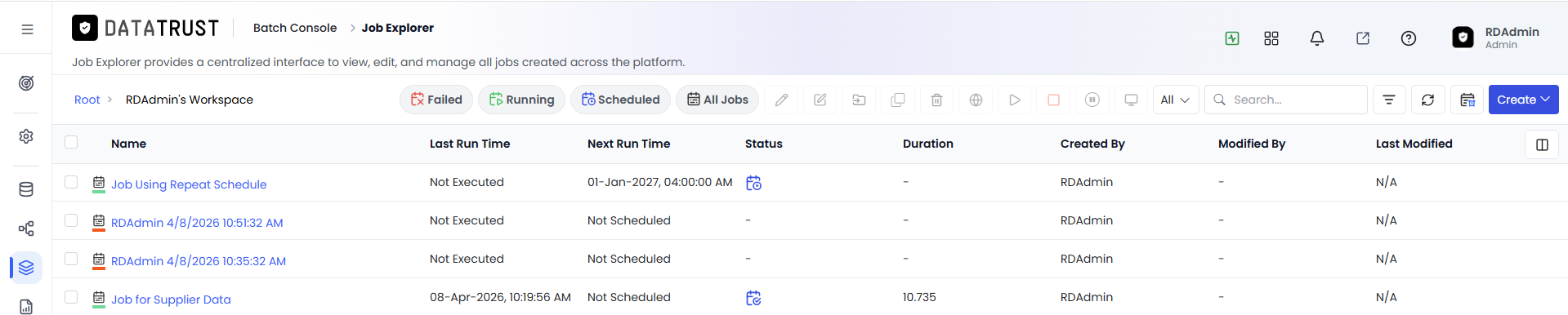The height and width of the screenshot is (315, 1568).
Task: Sort by Created By column header
Action: tap(1092, 144)
